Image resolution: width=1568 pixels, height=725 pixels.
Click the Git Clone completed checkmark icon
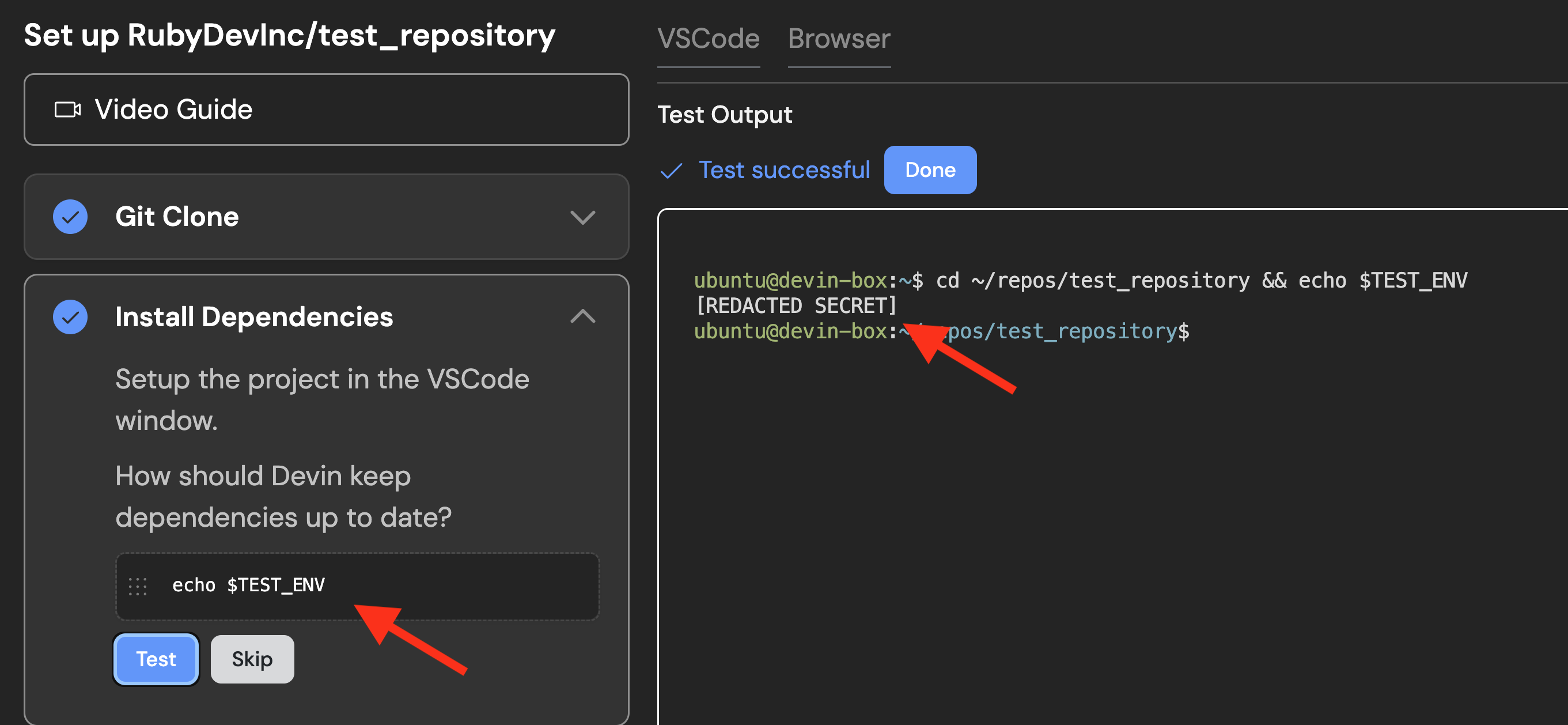coord(70,217)
